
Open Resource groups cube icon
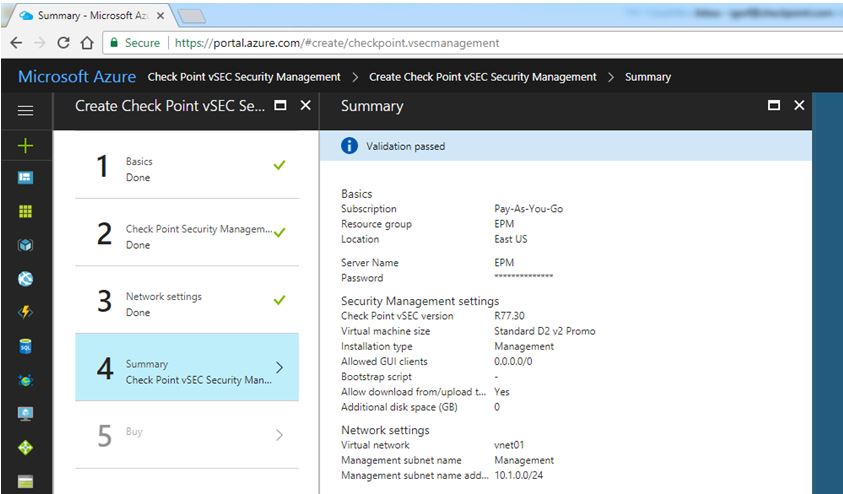pyautogui.click(x=25, y=245)
